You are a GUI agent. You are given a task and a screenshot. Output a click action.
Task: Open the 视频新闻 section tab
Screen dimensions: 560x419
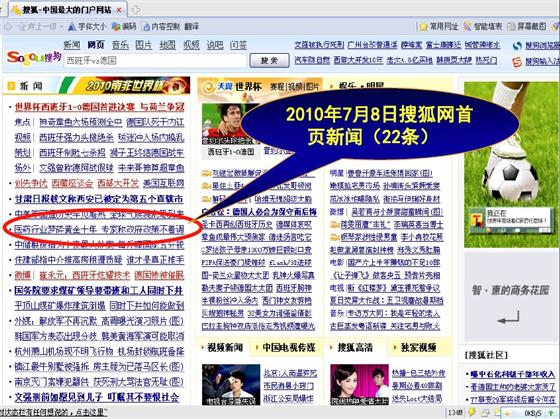pos(225,347)
